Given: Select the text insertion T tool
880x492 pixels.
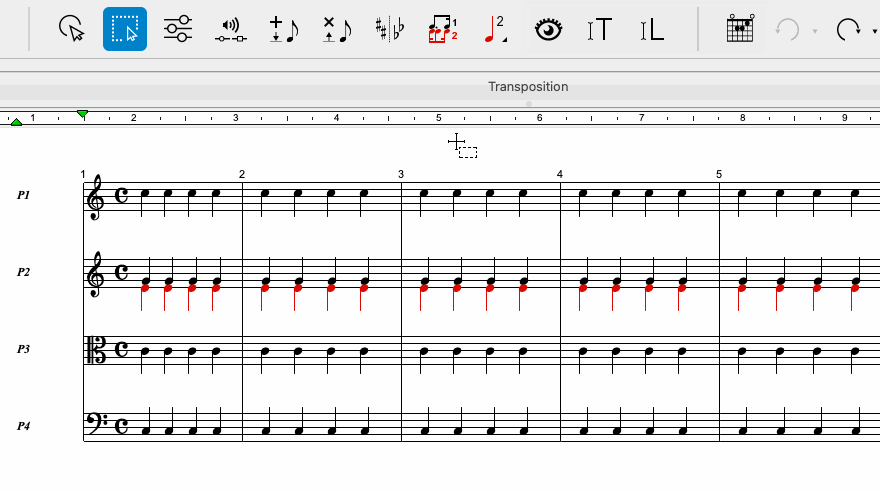Looking at the screenshot, I should [x=599, y=29].
